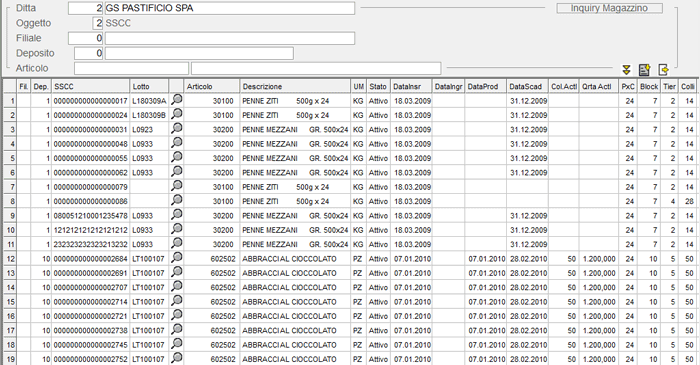Open magnifier for SSCC 000000000000000062
700x365 pixels.
pyautogui.click(x=177, y=172)
